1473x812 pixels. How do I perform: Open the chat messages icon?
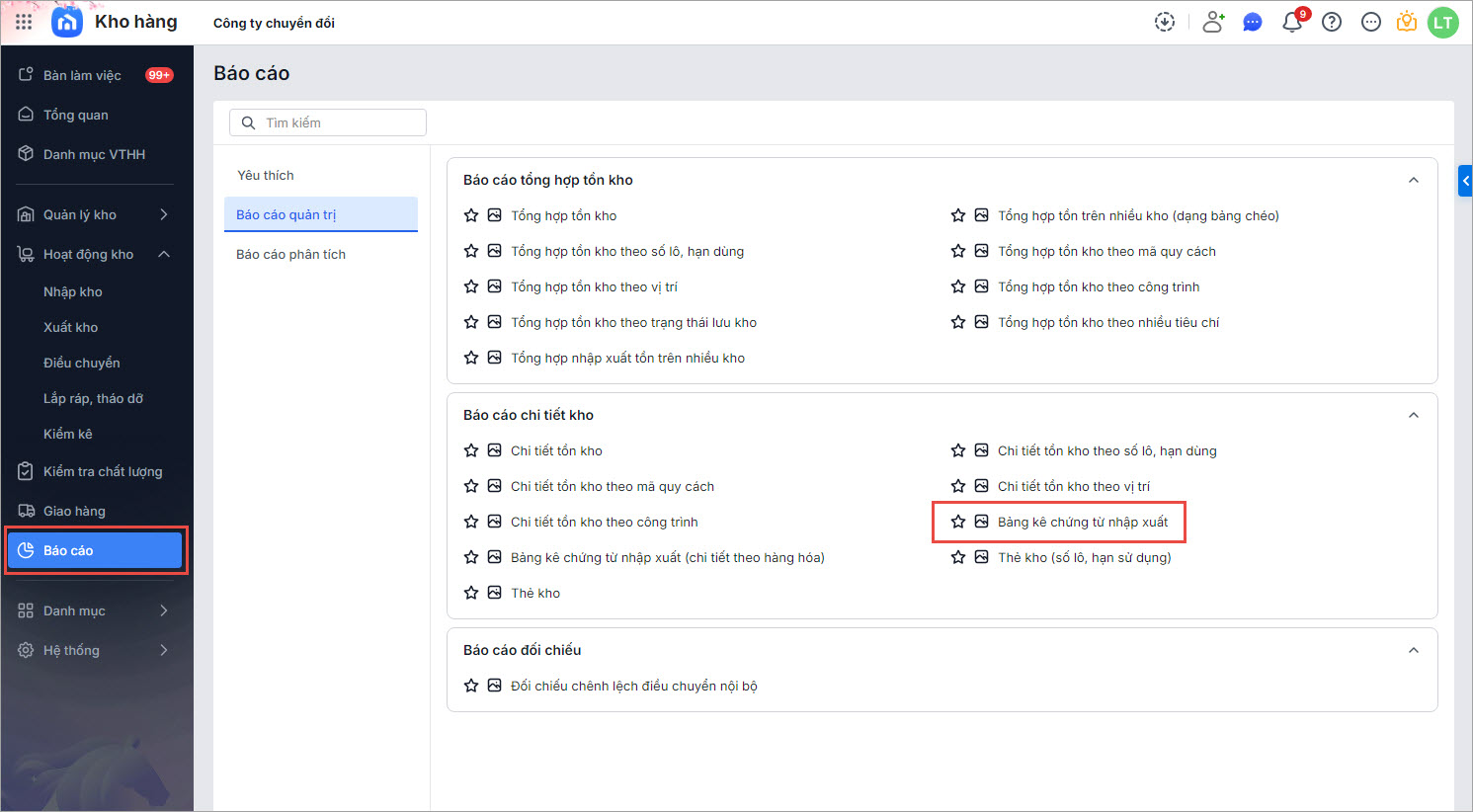point(1253,23)
